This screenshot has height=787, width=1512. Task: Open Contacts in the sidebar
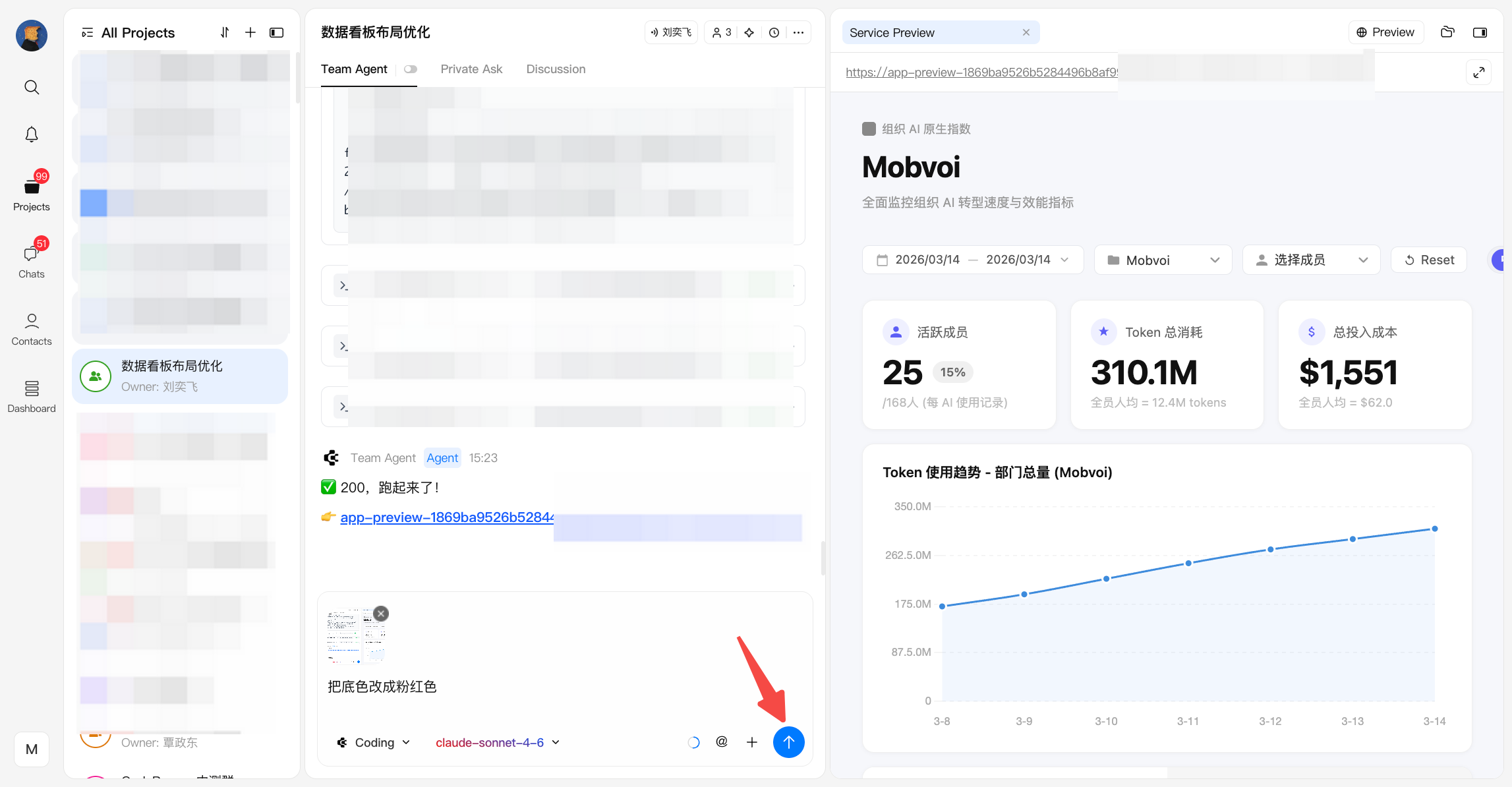[32, 329]
